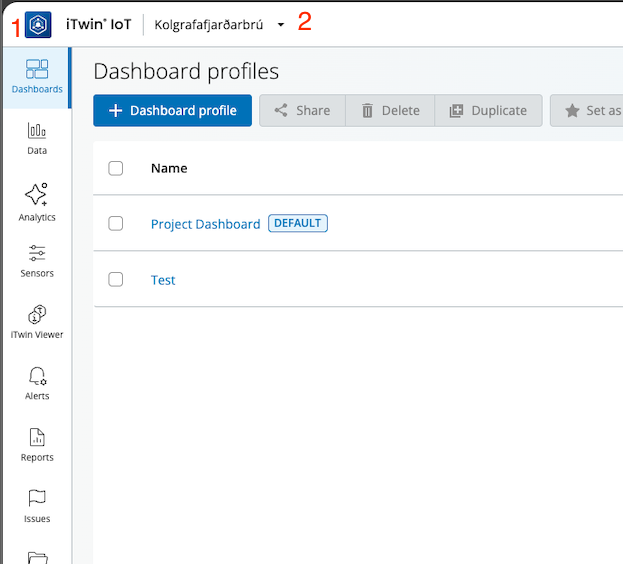
Task: Open the Kolgrafafjarðarbrú project dropdown
Action: tap(219, 25)
